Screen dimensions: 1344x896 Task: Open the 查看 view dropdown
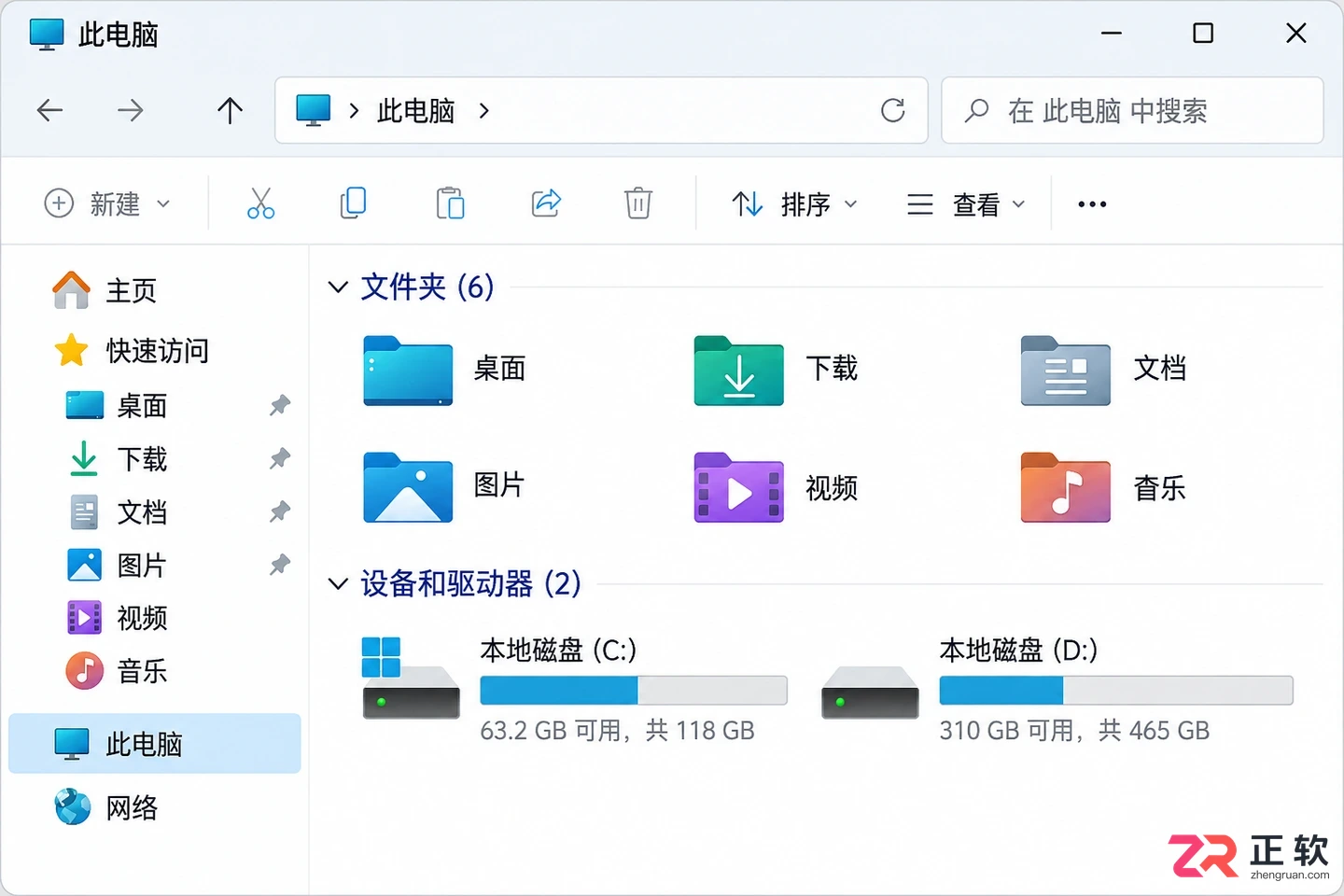coord(966,203)
